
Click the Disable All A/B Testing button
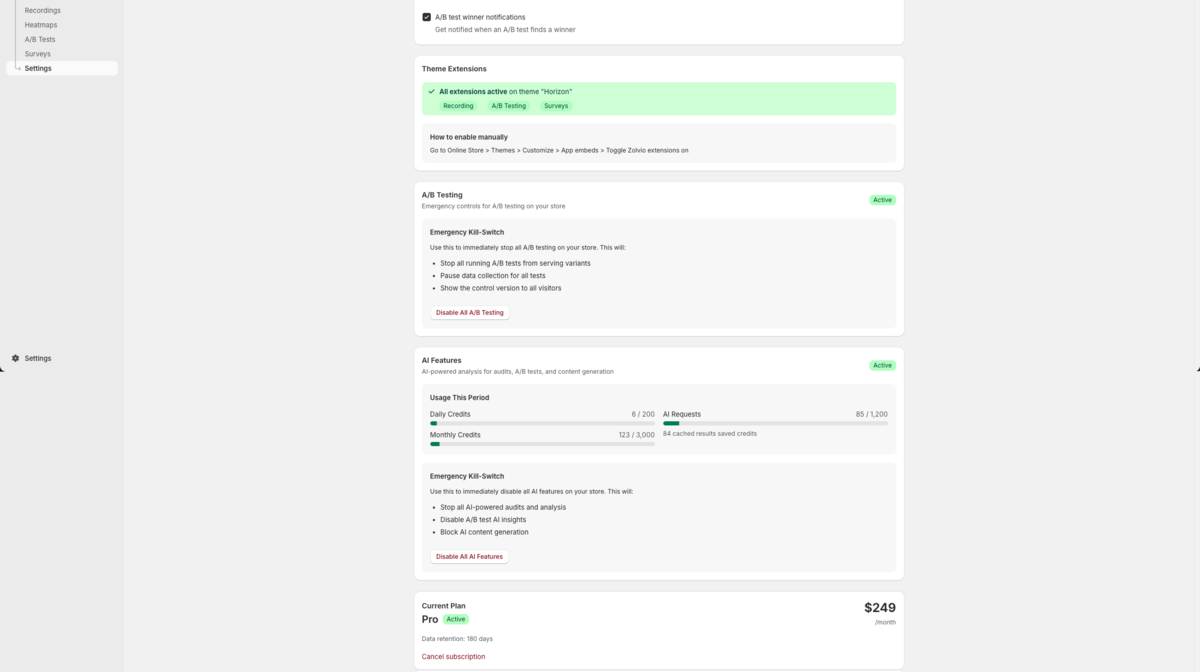[x=469, y=312]
